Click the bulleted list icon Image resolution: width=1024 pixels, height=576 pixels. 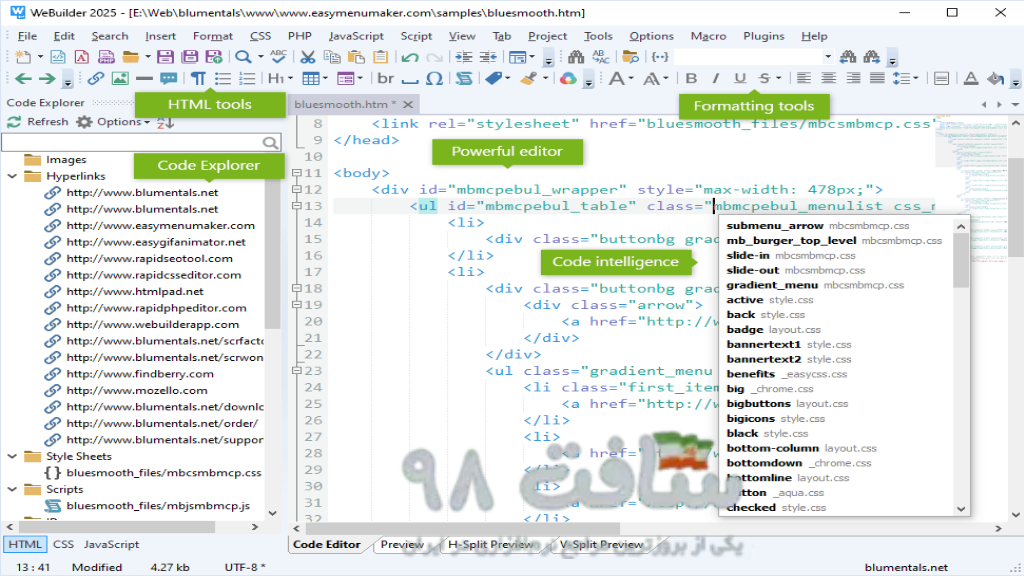pyautogui.click(x=223, y=79)
